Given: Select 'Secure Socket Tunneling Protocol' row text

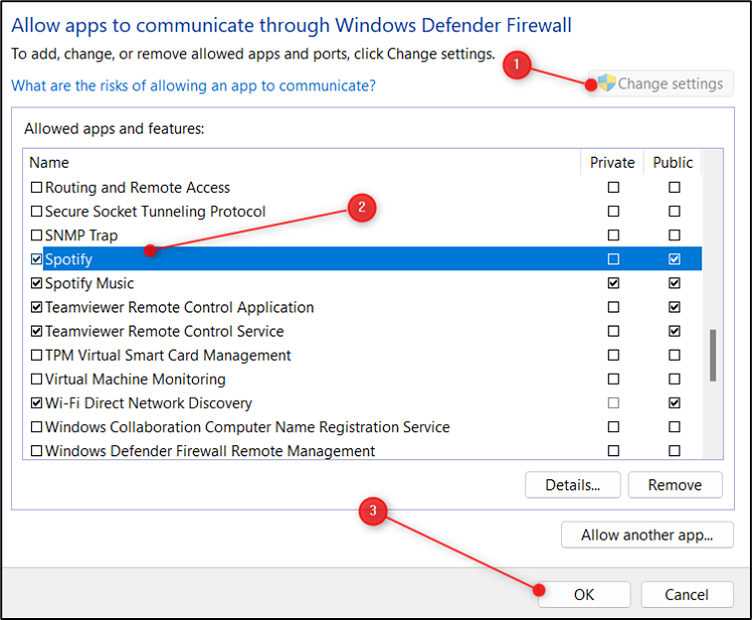Looking at the screenshot, I should click(155, 211).
